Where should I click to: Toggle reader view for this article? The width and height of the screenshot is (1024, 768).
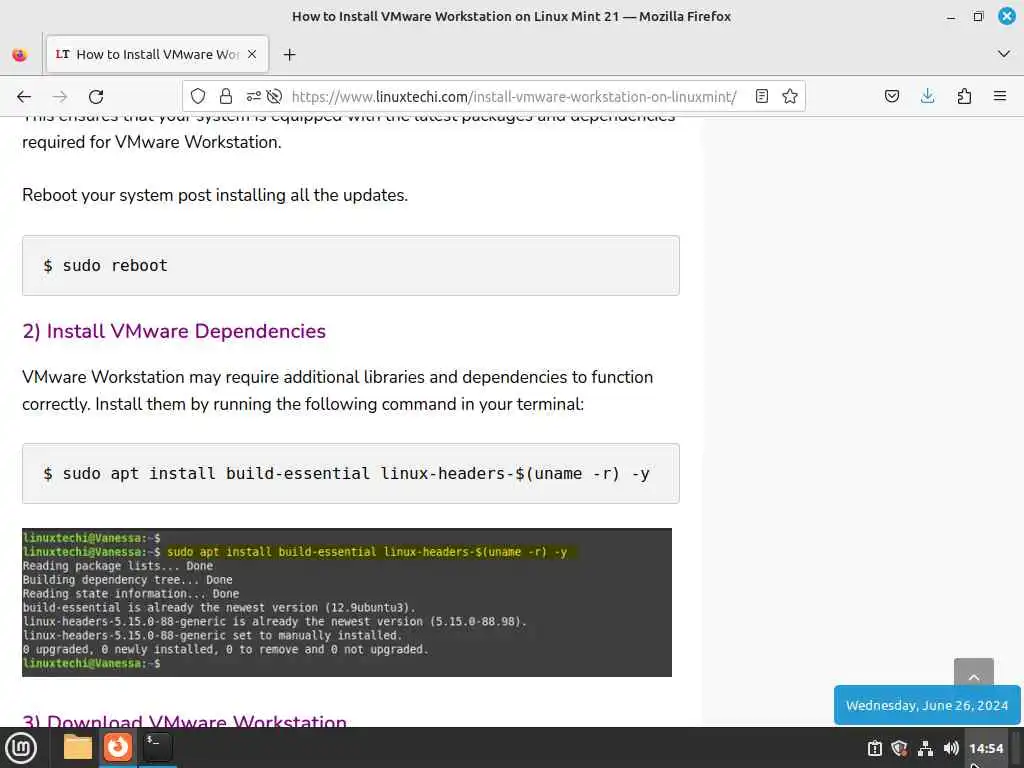[761, 97]
